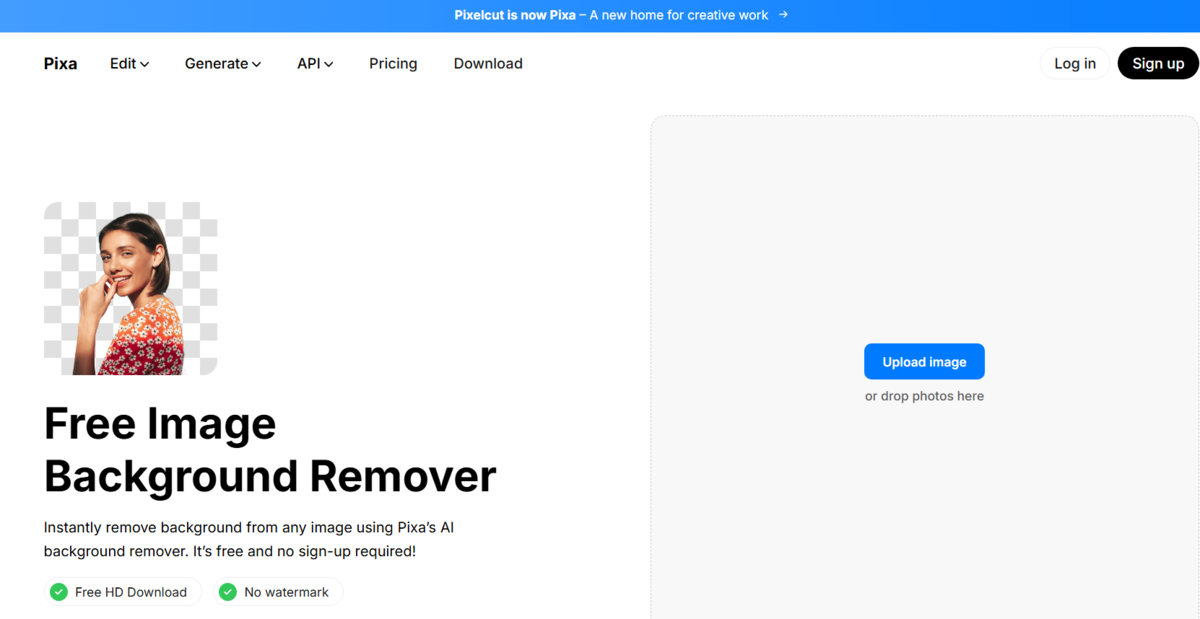Image resolution: width=1200 pixels, height=619 pixels.
Task: Open the 'Pixelcut is now Pixa' announcement link
Action: click(610, 15)
